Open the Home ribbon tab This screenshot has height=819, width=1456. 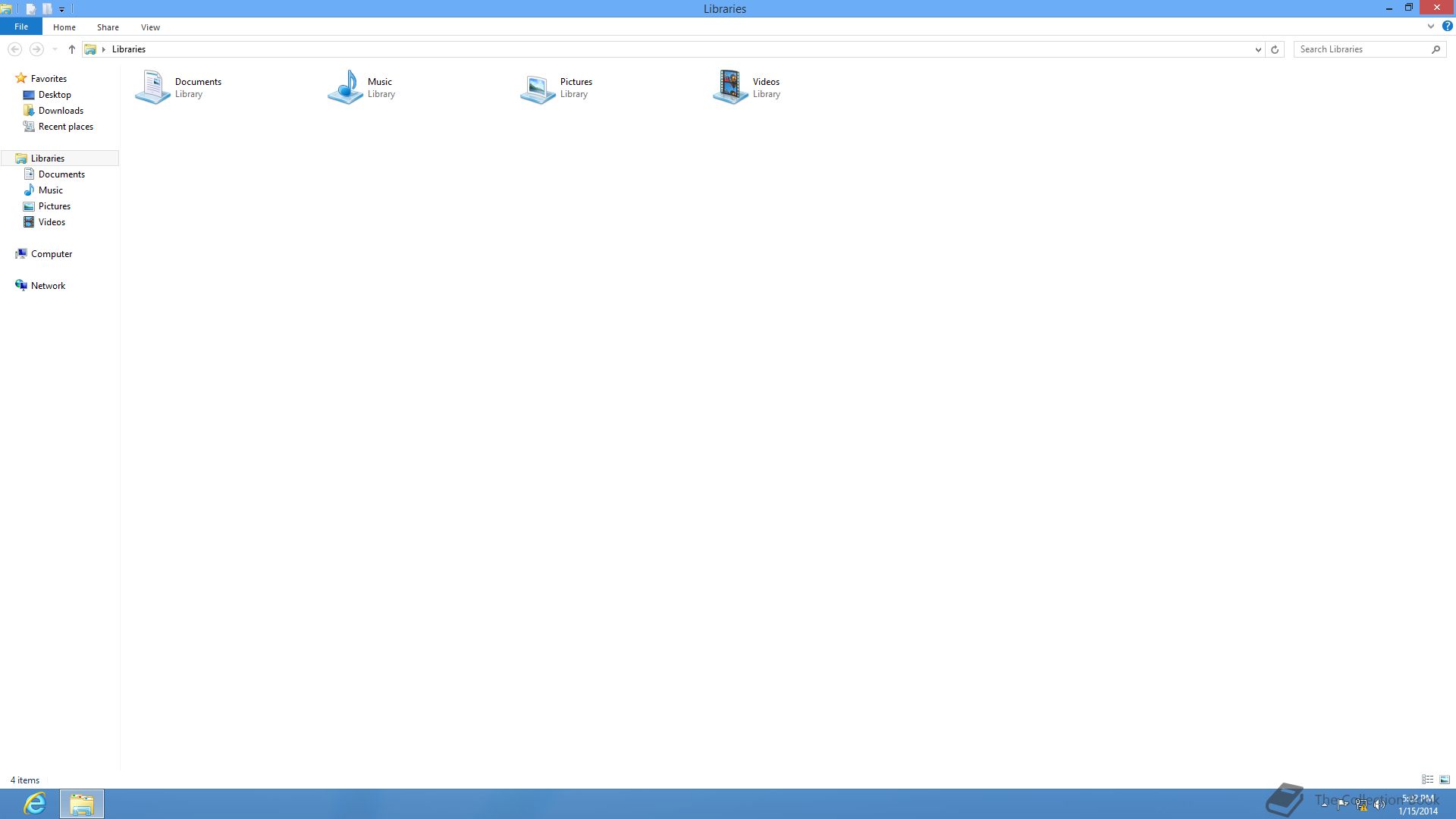(64, 27)
